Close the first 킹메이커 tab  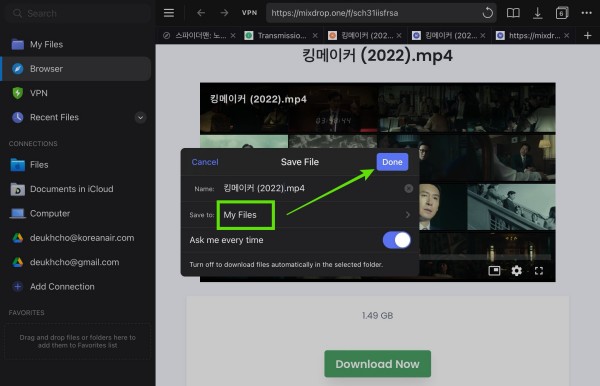pos(399,36)
